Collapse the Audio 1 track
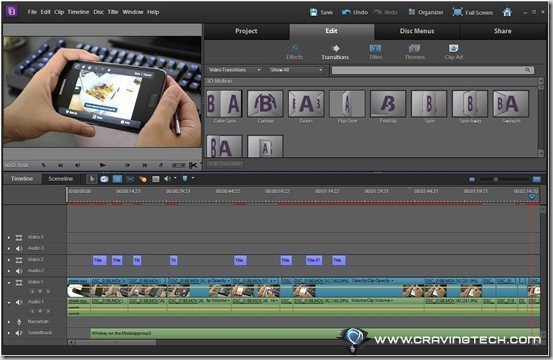 9,302
